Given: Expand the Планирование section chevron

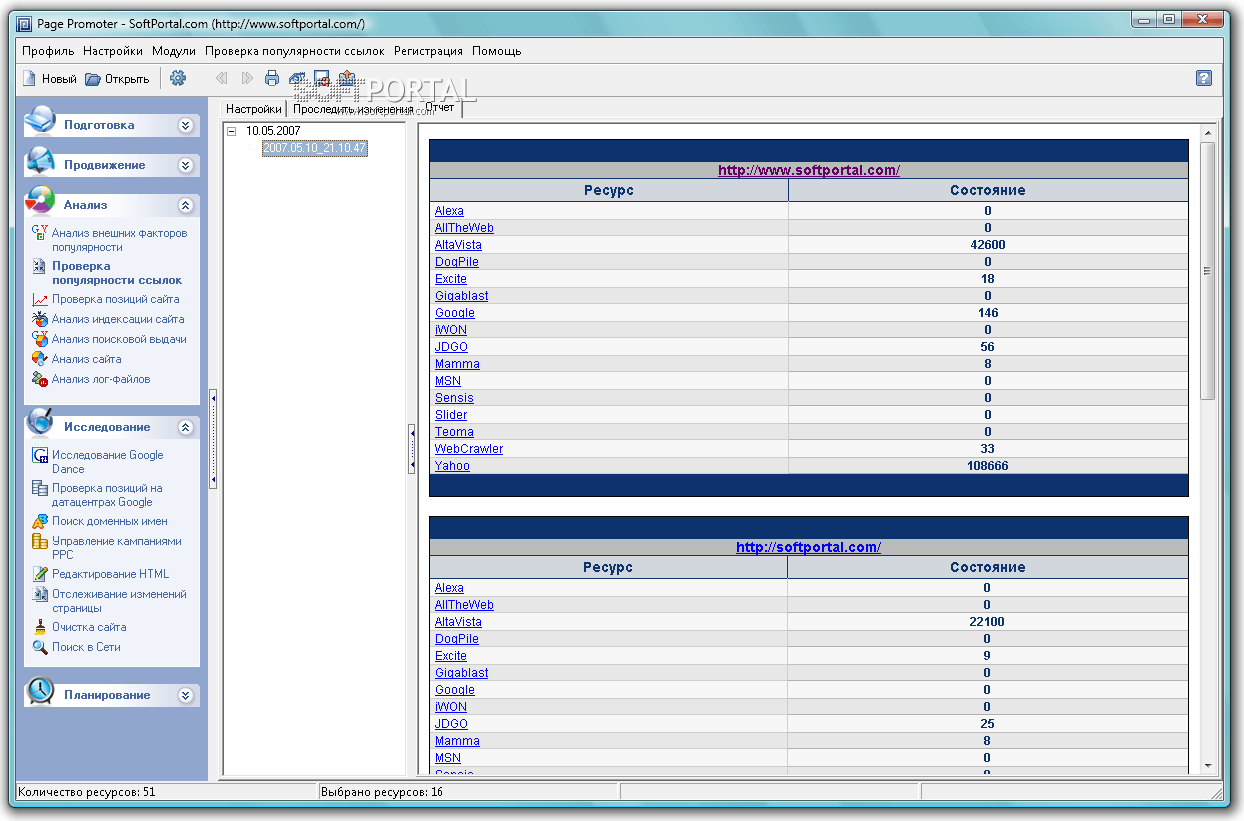Looking at the screenshot, I should click(x=185, y=695).
